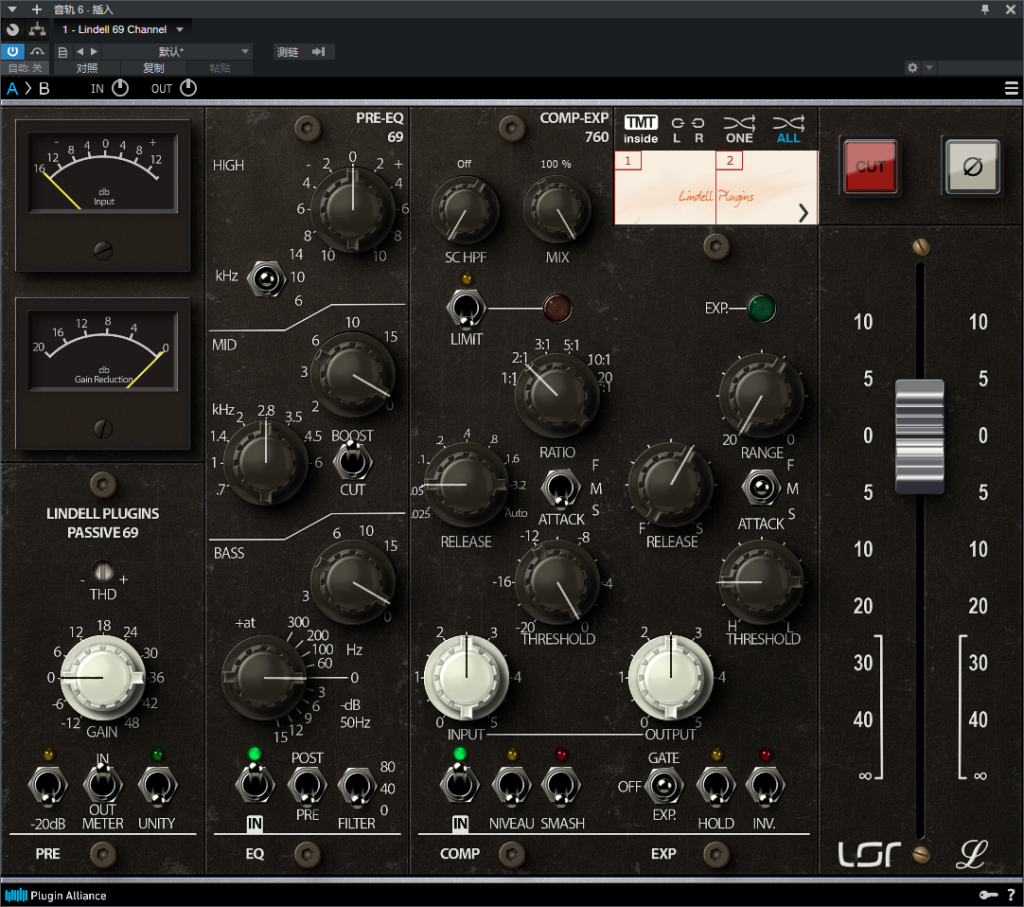Go to the previous preset arrow
Image resolution: width=1024 pixels, height=907 pixels.
[80, 51]
